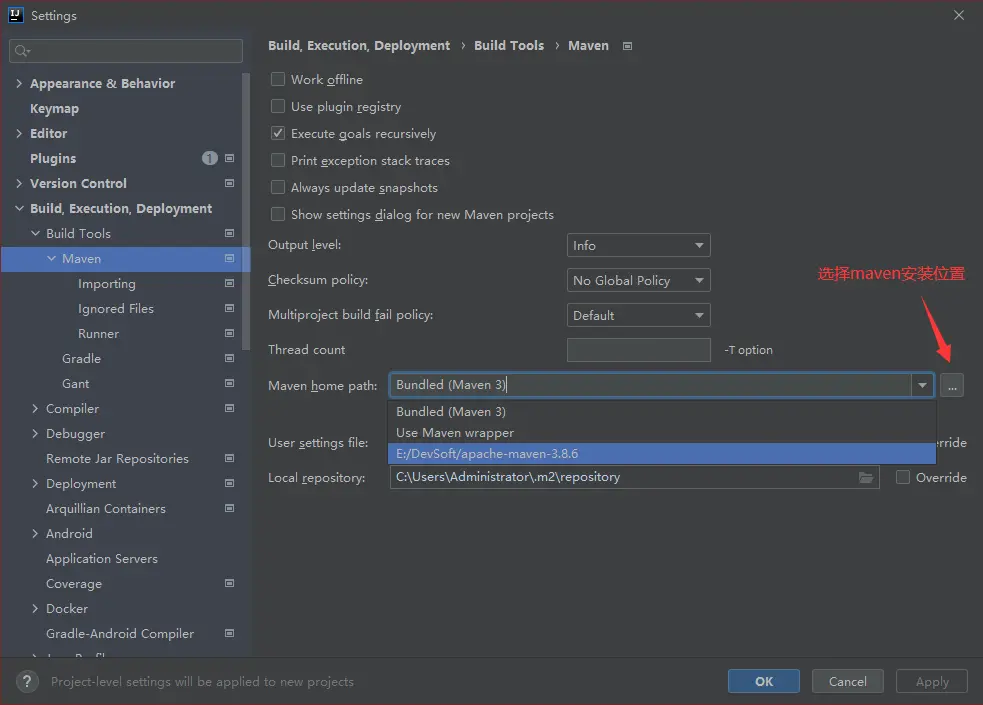Click the search icon in settings search box
Viewport: 983px width, 705px height.
click(22, 51)
